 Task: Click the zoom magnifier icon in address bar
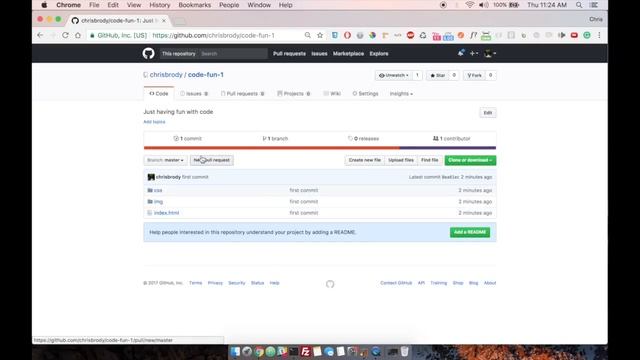307,36
